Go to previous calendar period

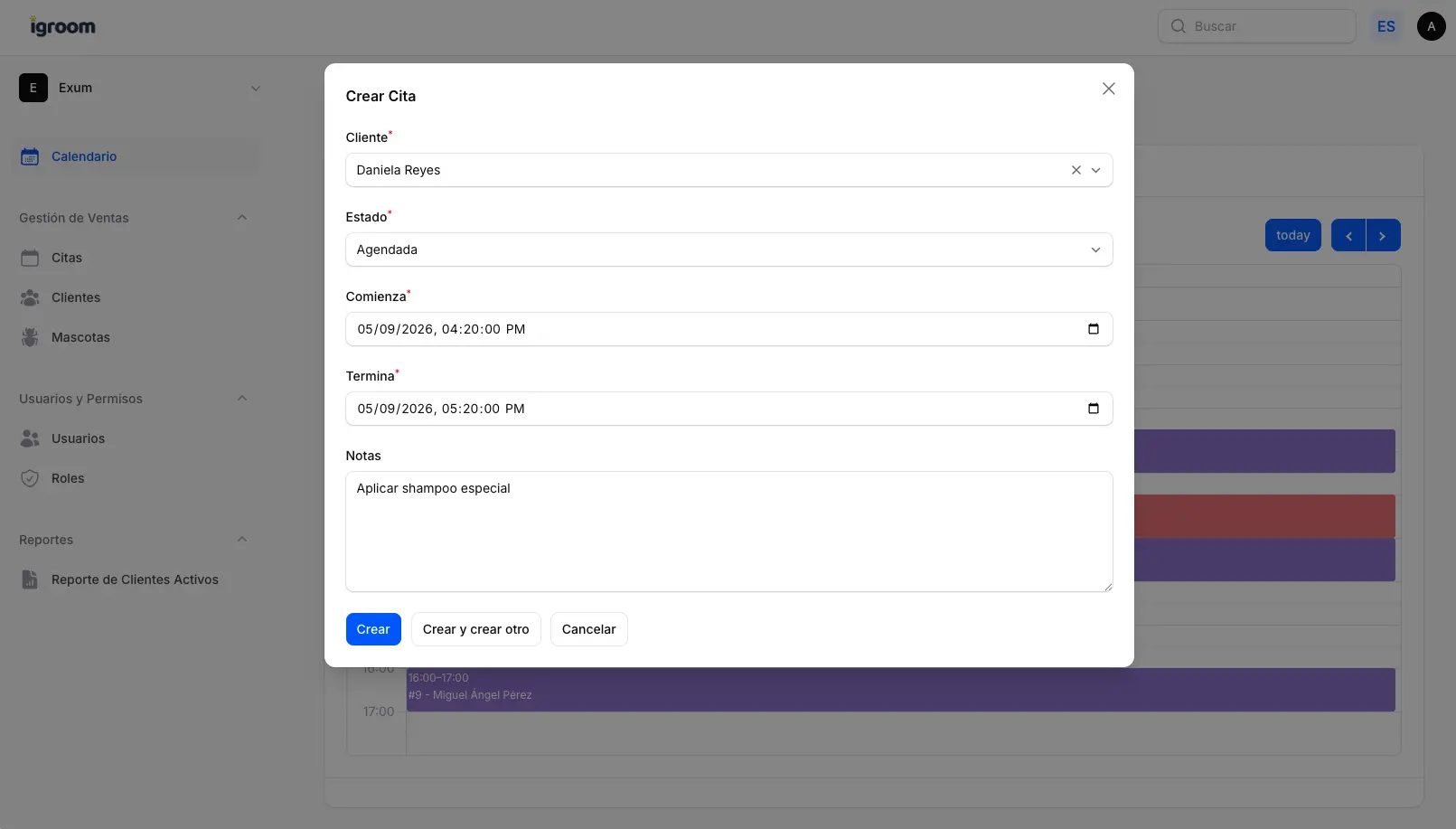pyautogui.click(x=1348, y=235)
